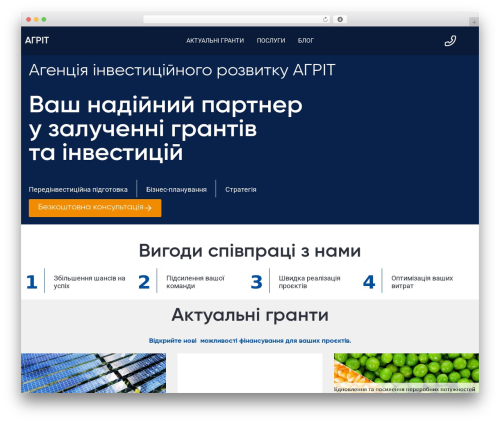This screenshot has width=500, height=423.
Task: Click the number 1 benefit marker
Action: click(x=32, y=282)
